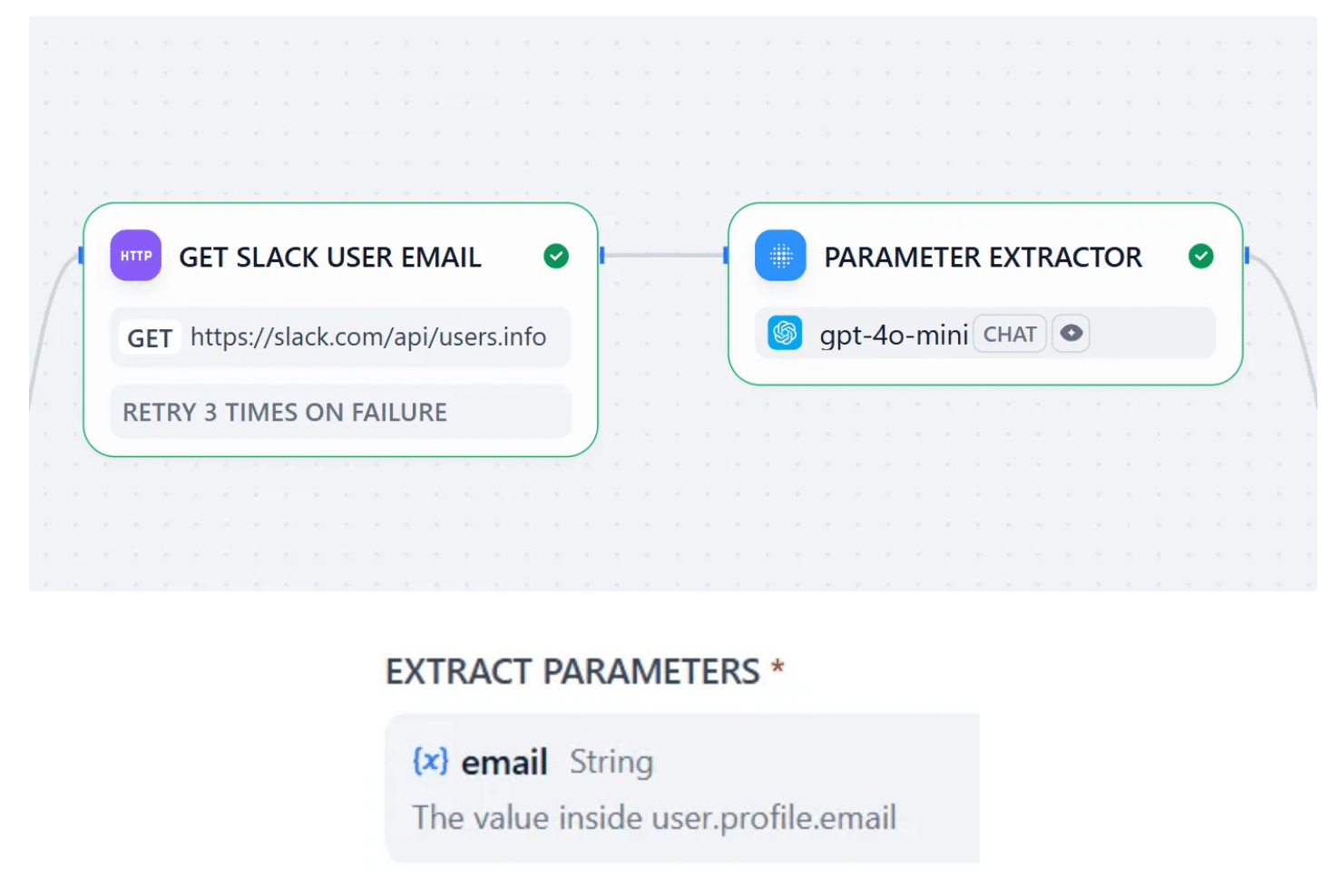Click the GET method badge
Viewport: 1330px width, 896px height.
coord(150,338)
